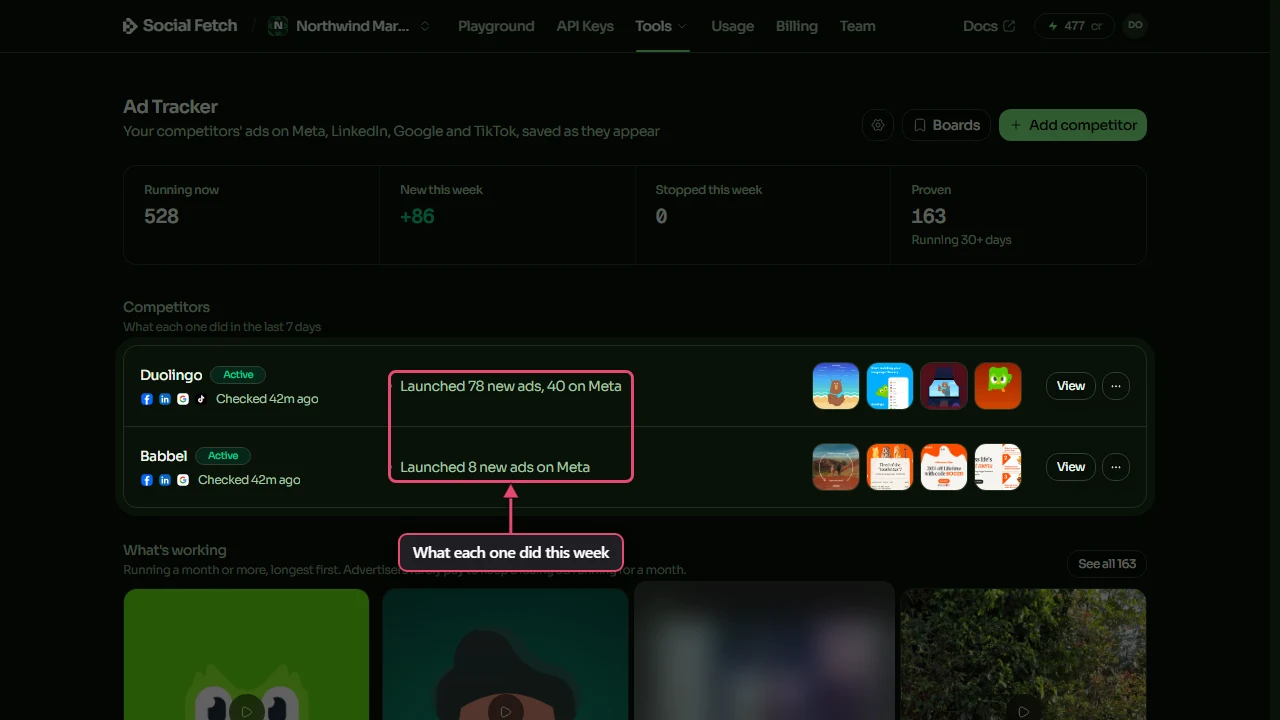Navigate to the Billing tab
The height and width of the screenshot is (720, 1280).
[x=797, y=26]
